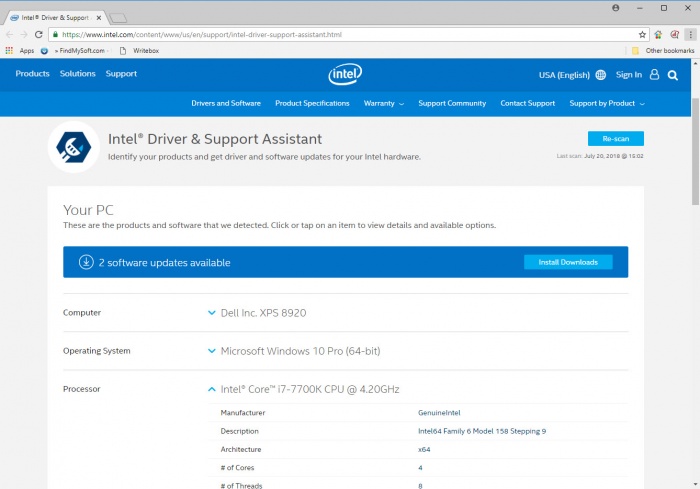Viewport: 700px width, 489px height.
Task: Click the red extension icon in toolbar
Action: pyautogui.click(x=675, y=34)
